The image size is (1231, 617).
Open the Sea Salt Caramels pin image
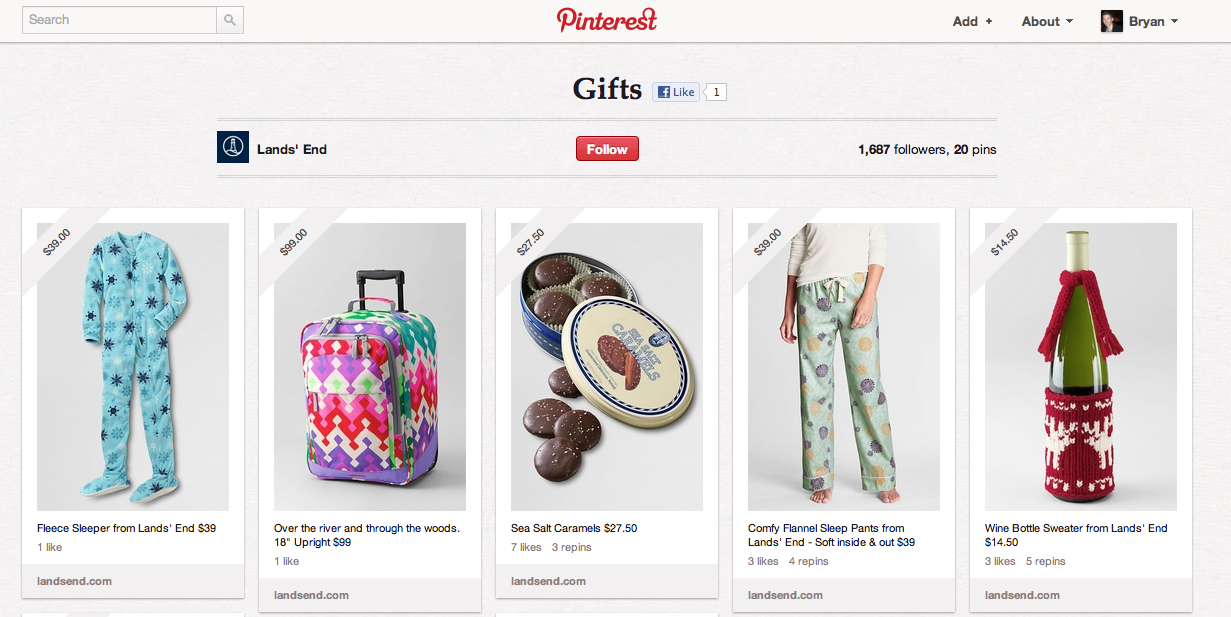(607, 367)
